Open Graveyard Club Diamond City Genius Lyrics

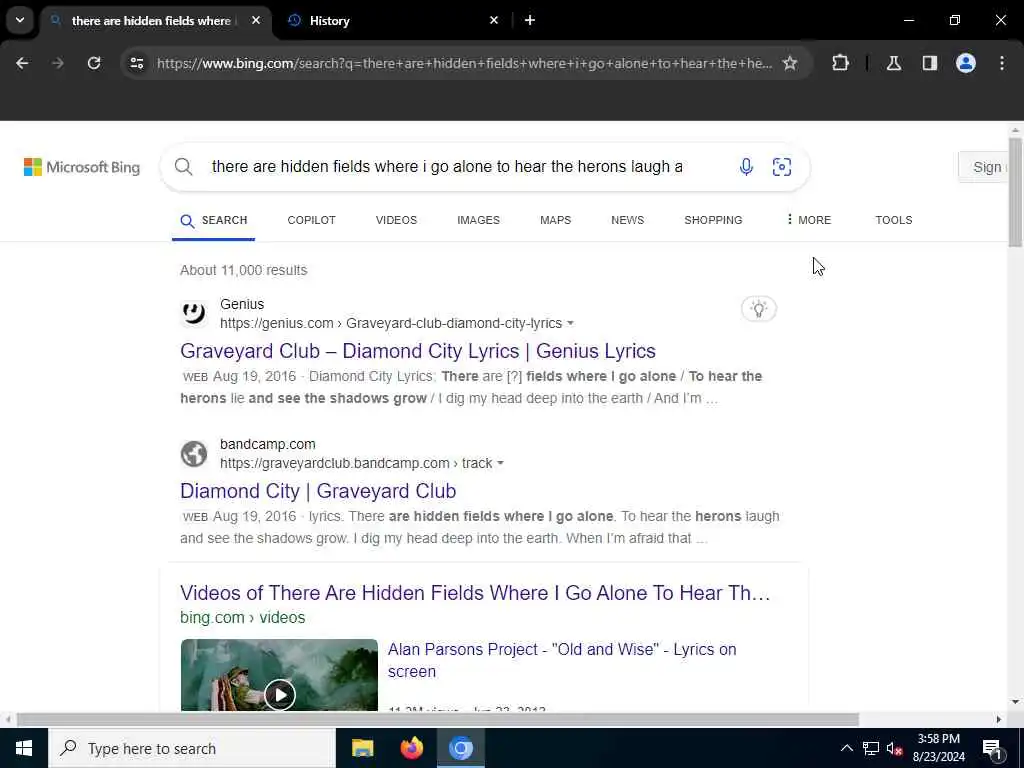tap(418, 351)
